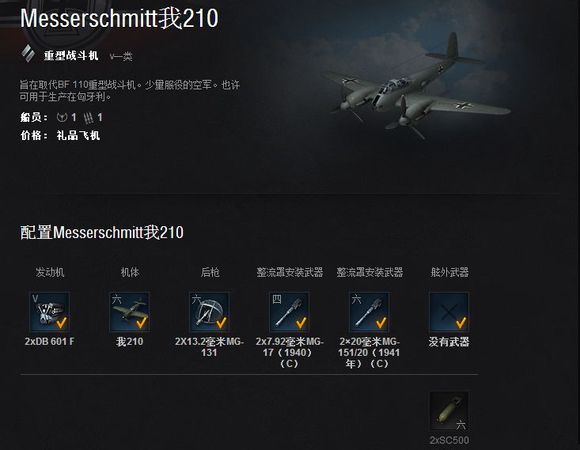
Task: Select the 2xDB 601 F engine module icon
Action: (50, 312)
